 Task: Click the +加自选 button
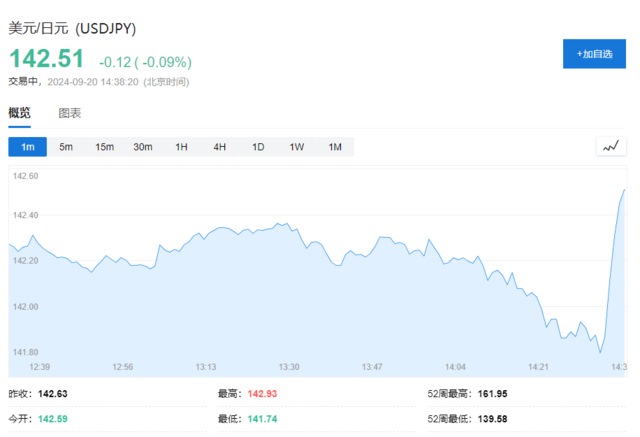(594, 53)
